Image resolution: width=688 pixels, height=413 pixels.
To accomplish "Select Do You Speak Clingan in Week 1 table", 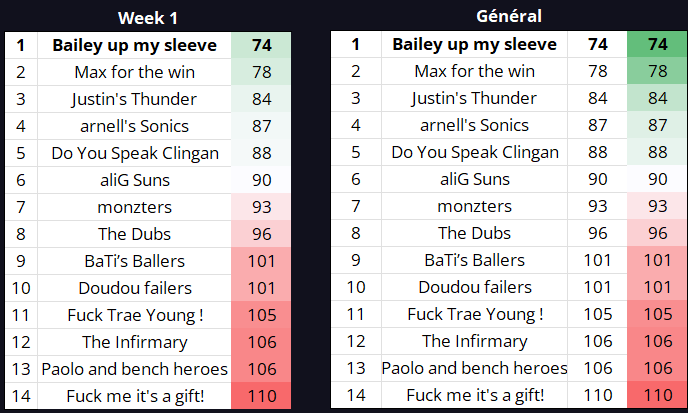I will 134,153.
